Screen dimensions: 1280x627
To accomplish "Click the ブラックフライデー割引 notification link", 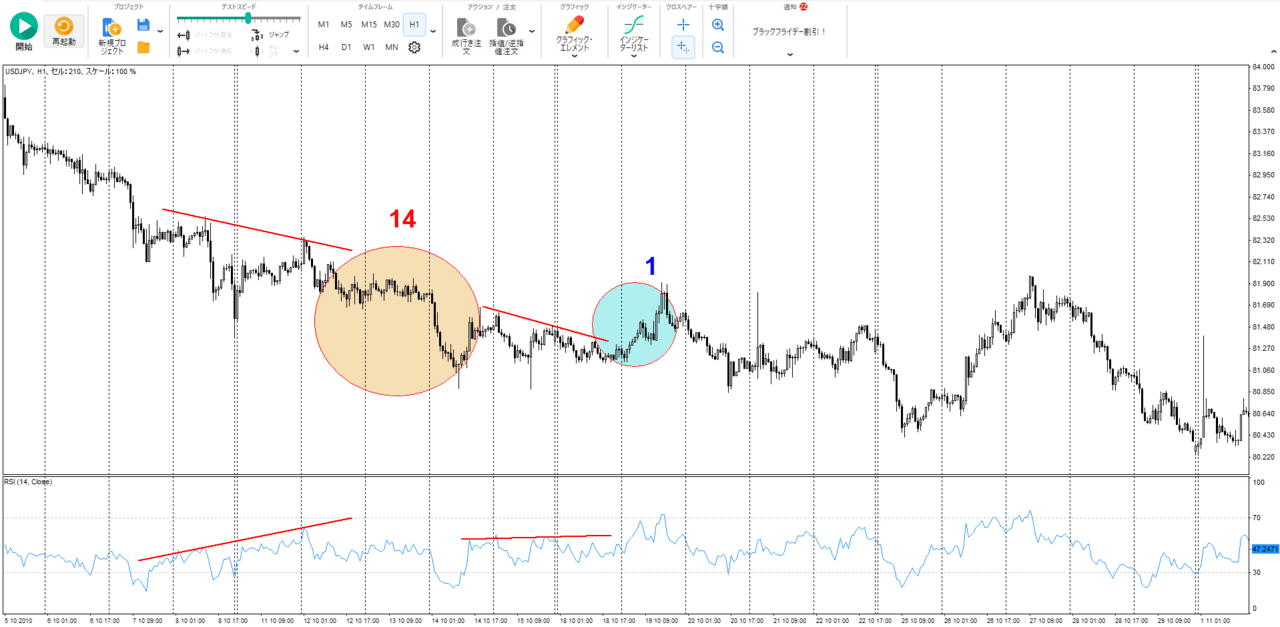I will [789, 31].
